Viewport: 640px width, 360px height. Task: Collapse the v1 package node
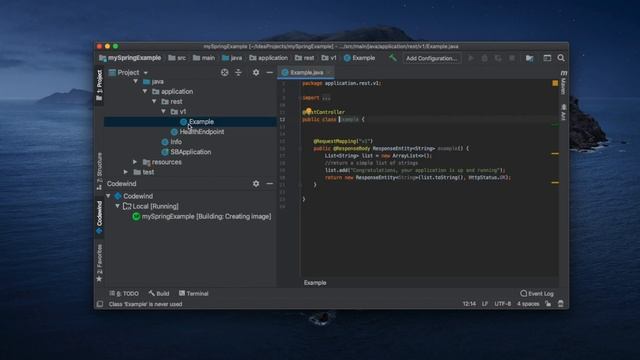pos(164,111)
